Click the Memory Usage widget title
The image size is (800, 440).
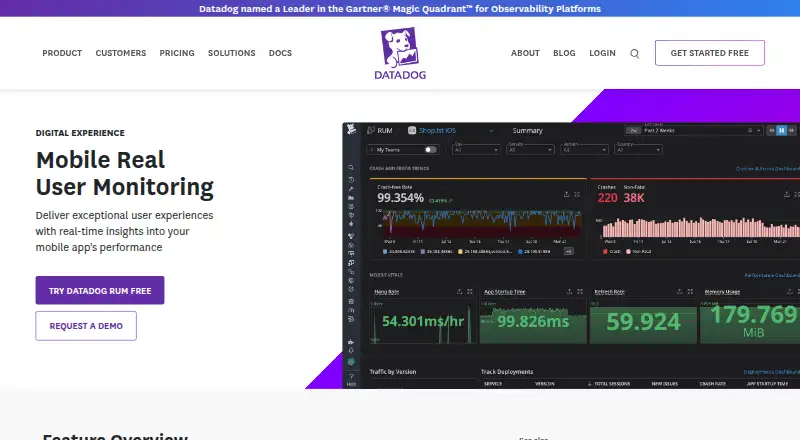pyautogui.click(x=722, y=292)
